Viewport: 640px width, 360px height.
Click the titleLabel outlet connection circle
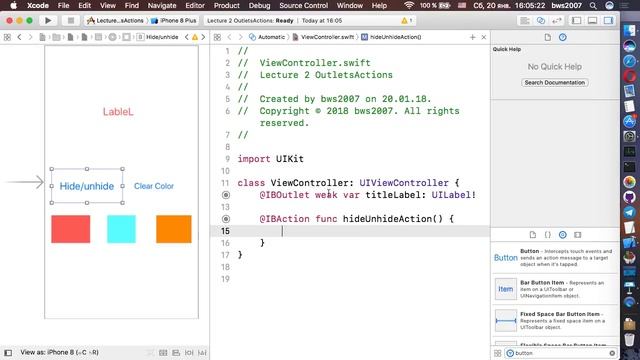click(x=226, y=195)
